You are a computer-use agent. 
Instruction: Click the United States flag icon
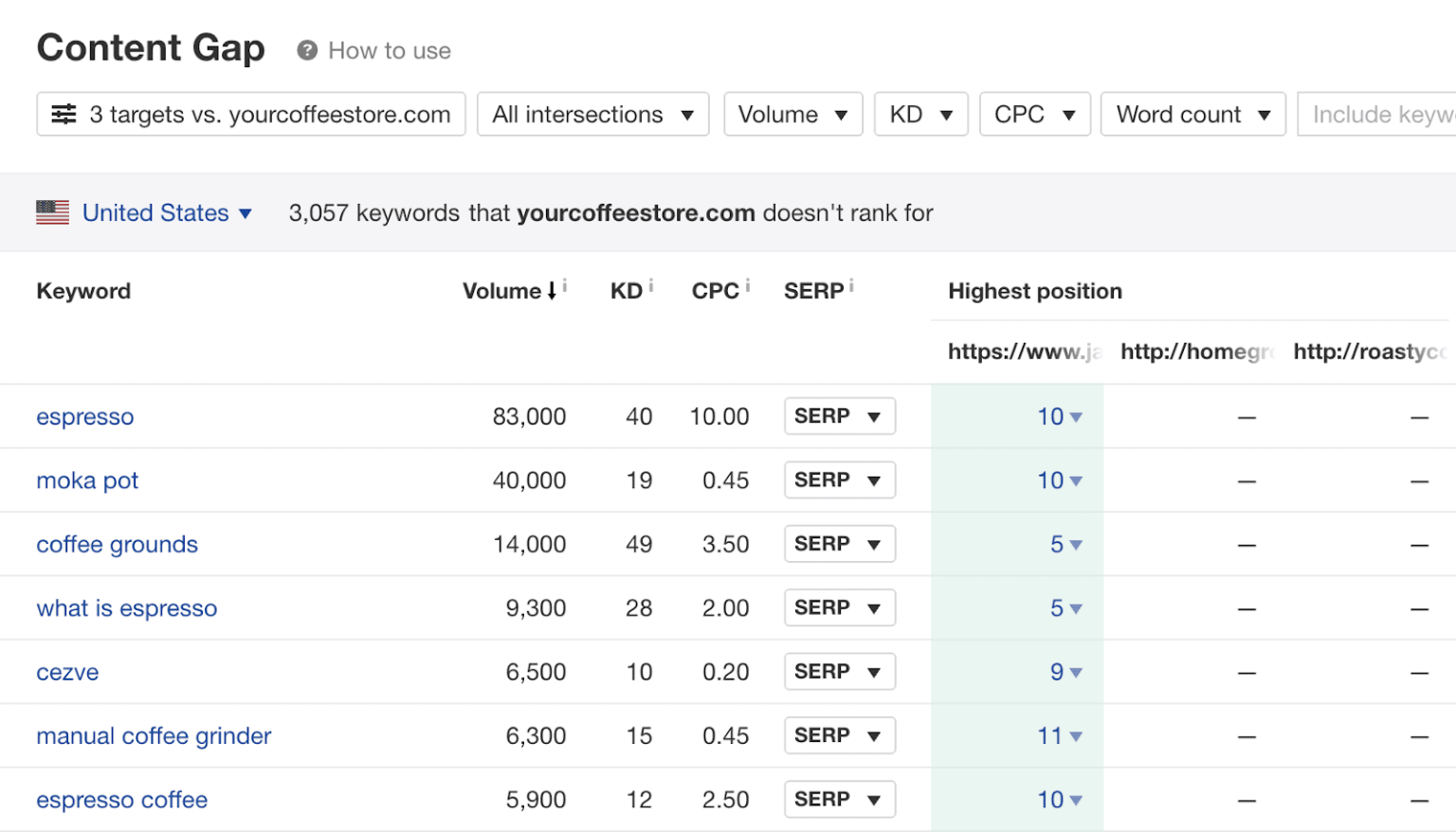(53, 212)
